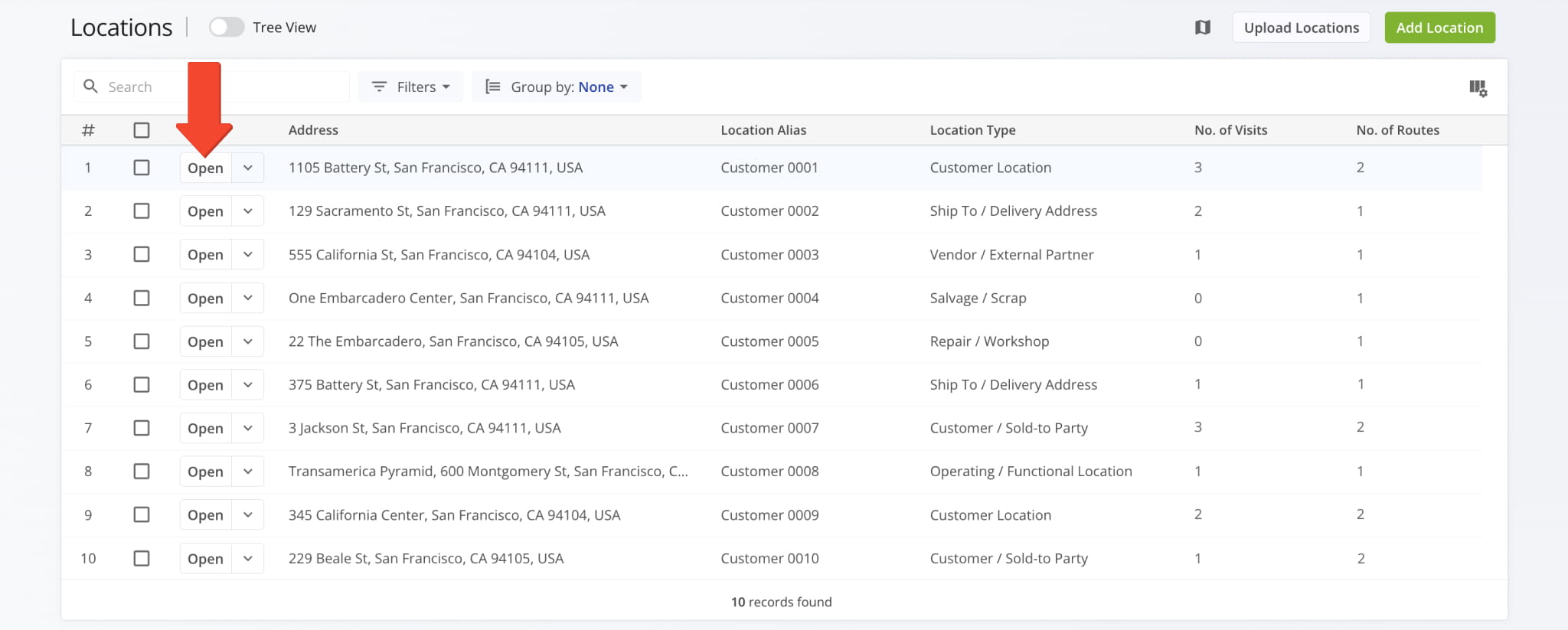Screen dimensions: 1568x630
Task: Expand chevron next to Open for Customer 0009
Action: coord(248,514)
